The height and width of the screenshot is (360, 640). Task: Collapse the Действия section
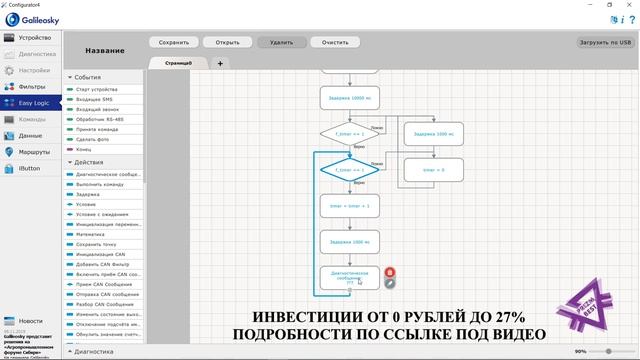[x=70, y=162]
